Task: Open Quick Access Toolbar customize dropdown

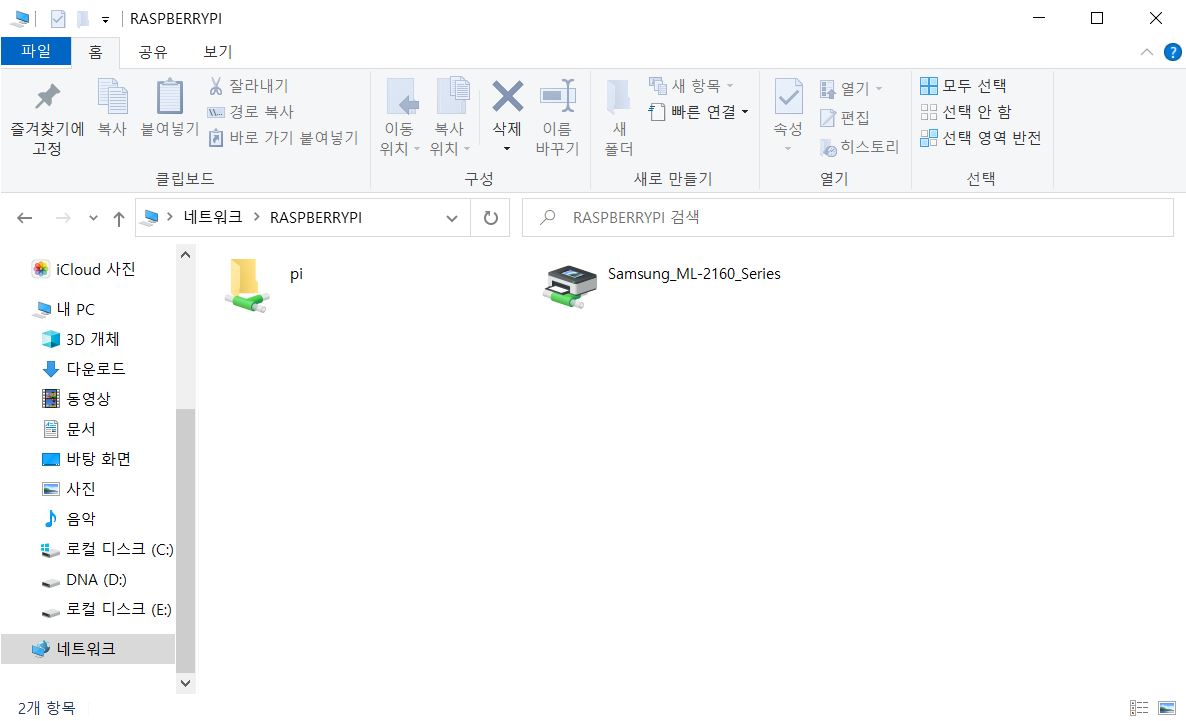Action: 105,20
